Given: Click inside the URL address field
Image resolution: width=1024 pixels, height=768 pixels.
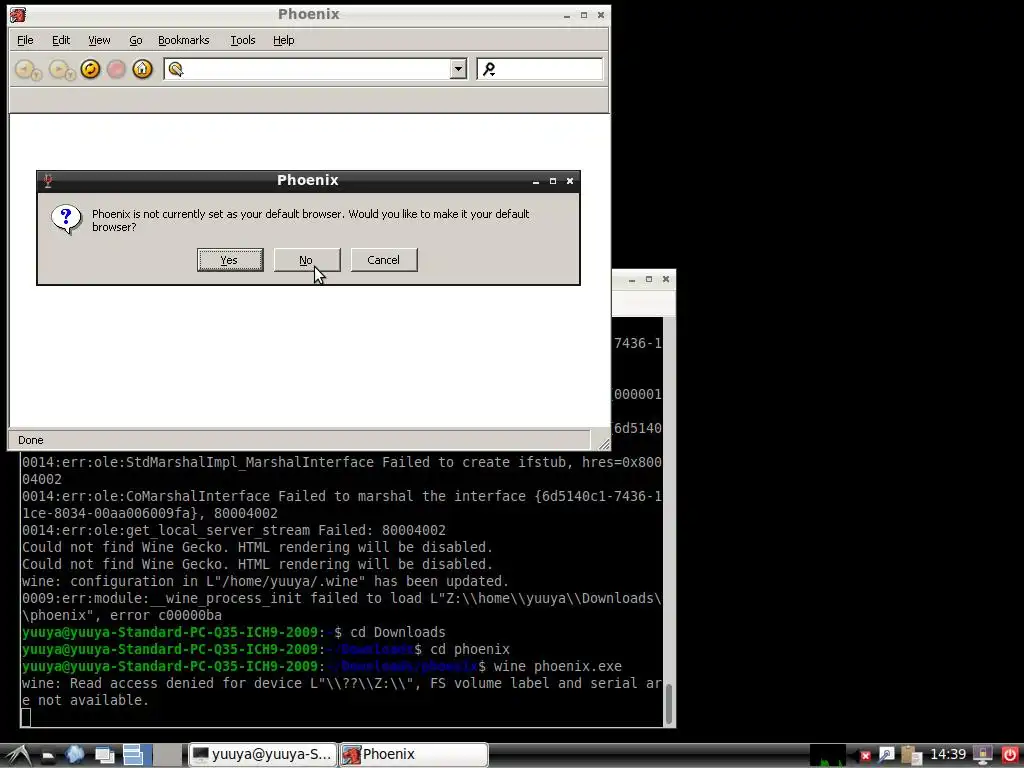Looking at the screenshot, I should click(x=317, y=69).
